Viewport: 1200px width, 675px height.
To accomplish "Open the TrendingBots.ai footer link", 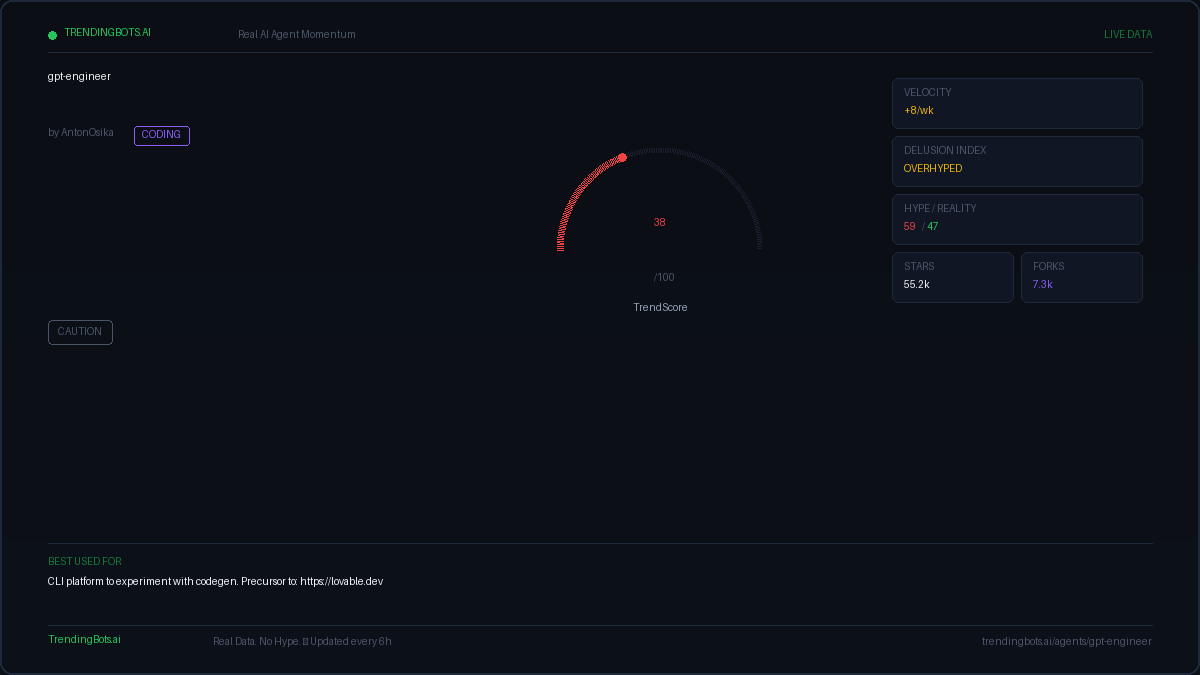I will (84, 640).
